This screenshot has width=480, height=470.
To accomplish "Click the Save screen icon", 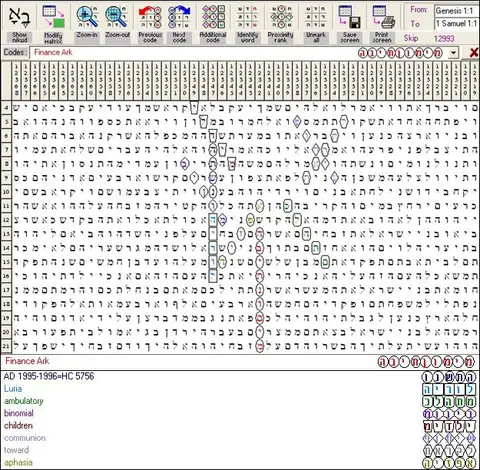I will pyautogui.click(x=350, y=17).
